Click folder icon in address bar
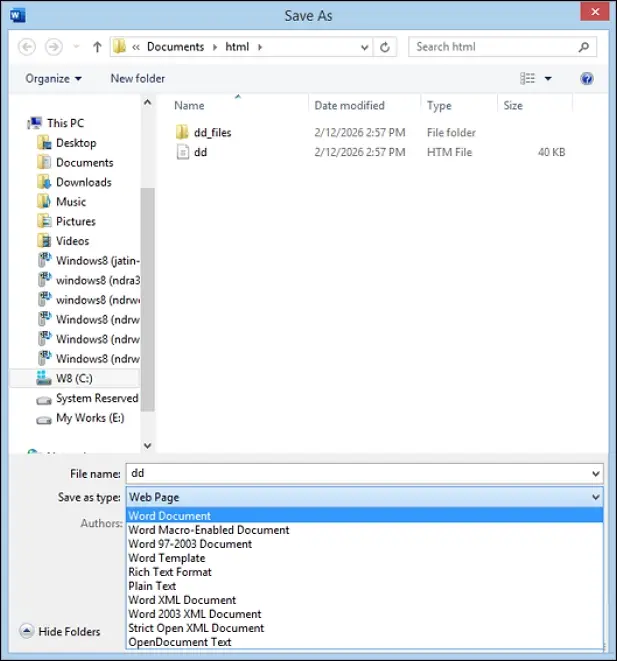Viewport: 617px width, 661px height. pos(120,46)
